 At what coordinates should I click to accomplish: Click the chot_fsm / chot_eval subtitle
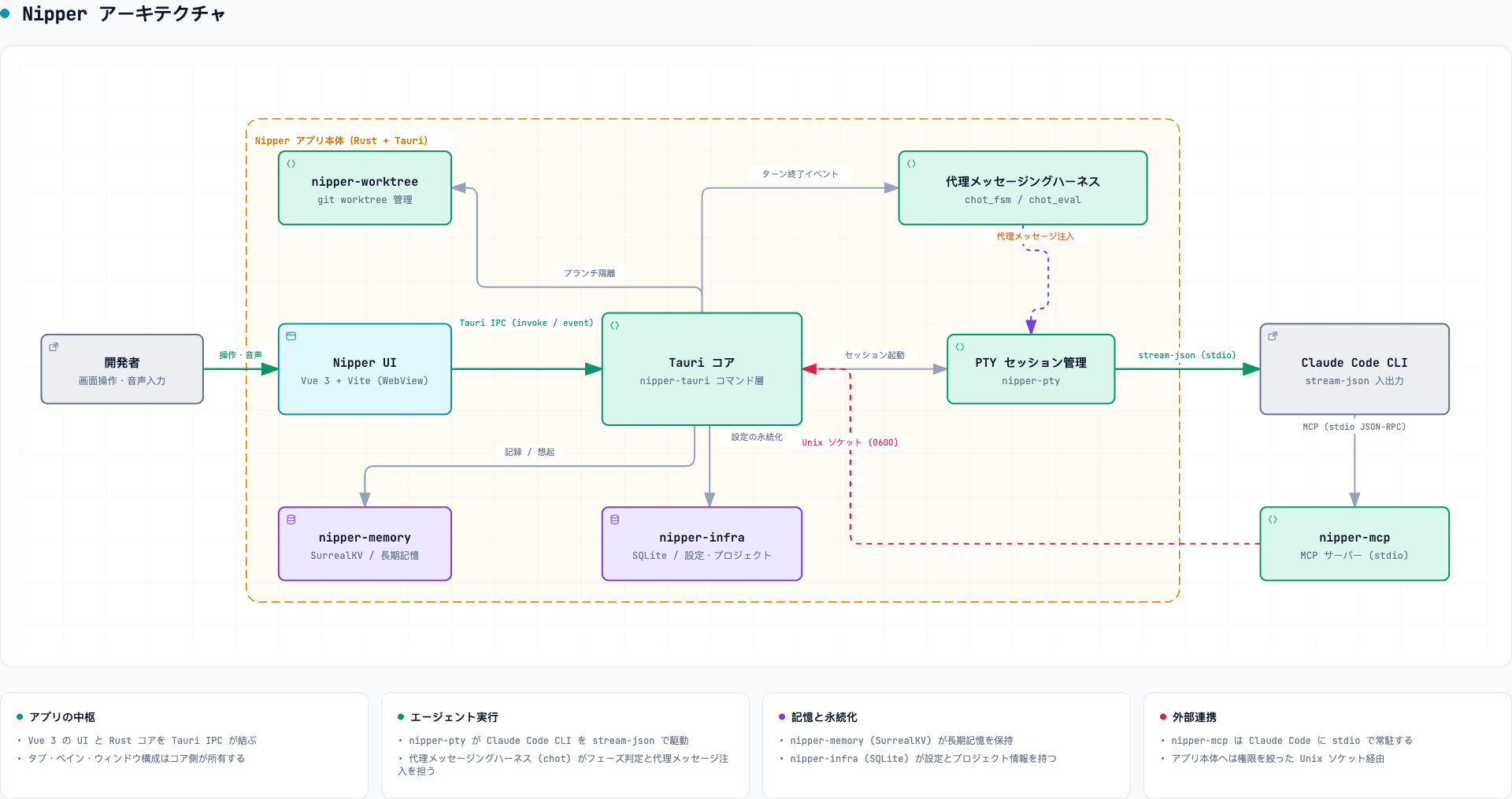[1023, 200]
